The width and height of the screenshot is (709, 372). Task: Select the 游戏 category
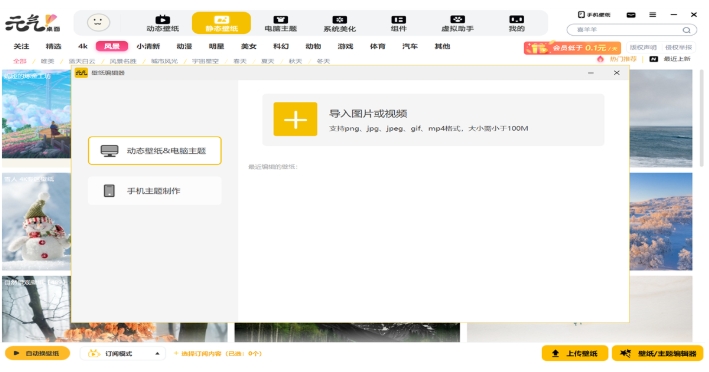pyautogui.click(x=345, y=46)
